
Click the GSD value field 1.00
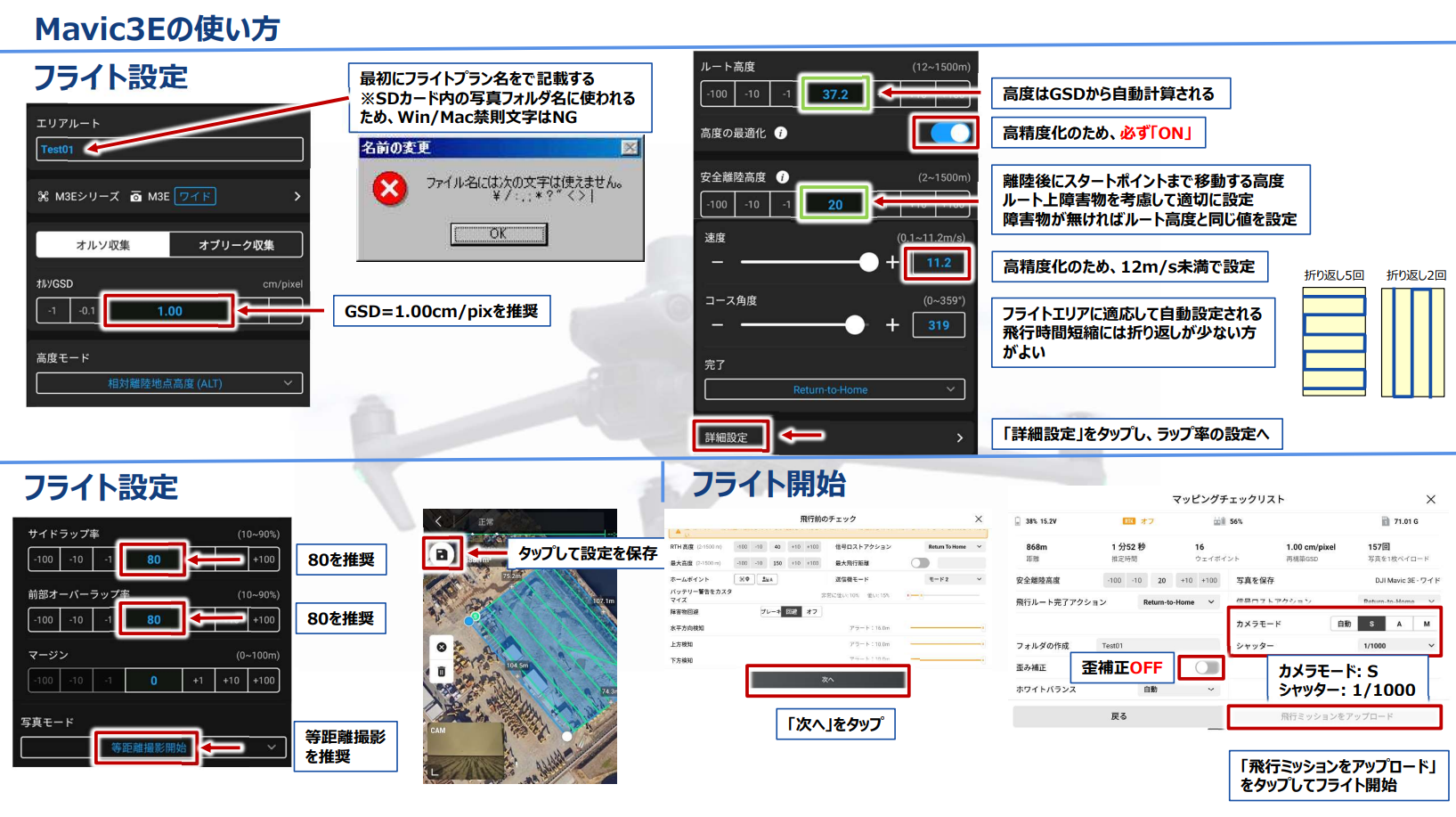click(169, 311)
